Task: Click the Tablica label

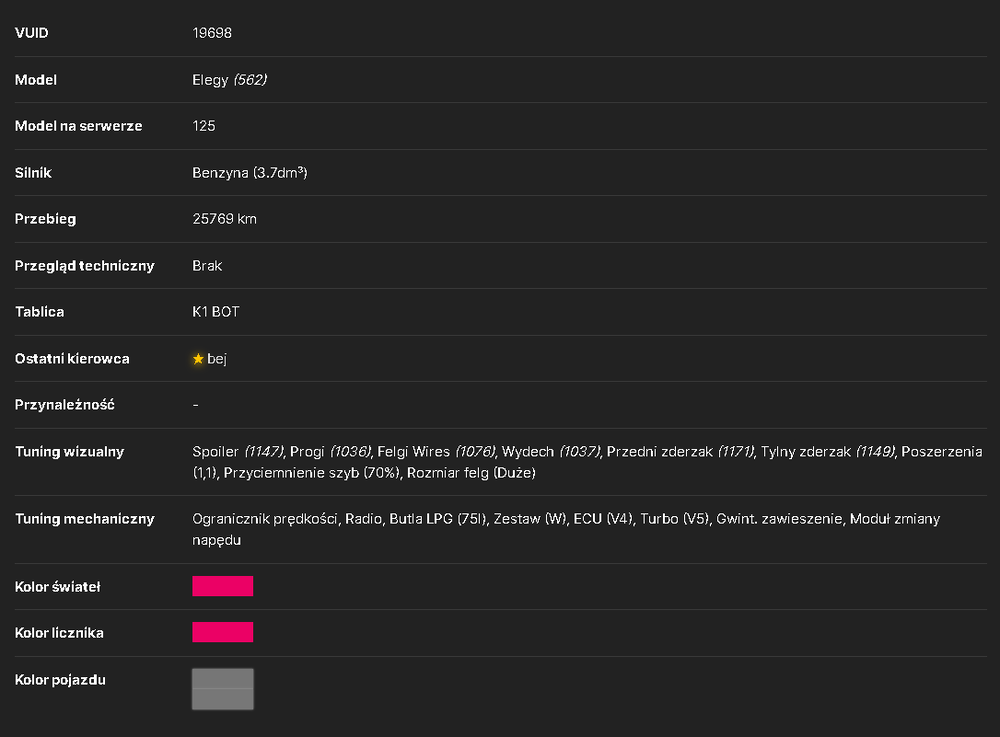Action: [40, 312]
